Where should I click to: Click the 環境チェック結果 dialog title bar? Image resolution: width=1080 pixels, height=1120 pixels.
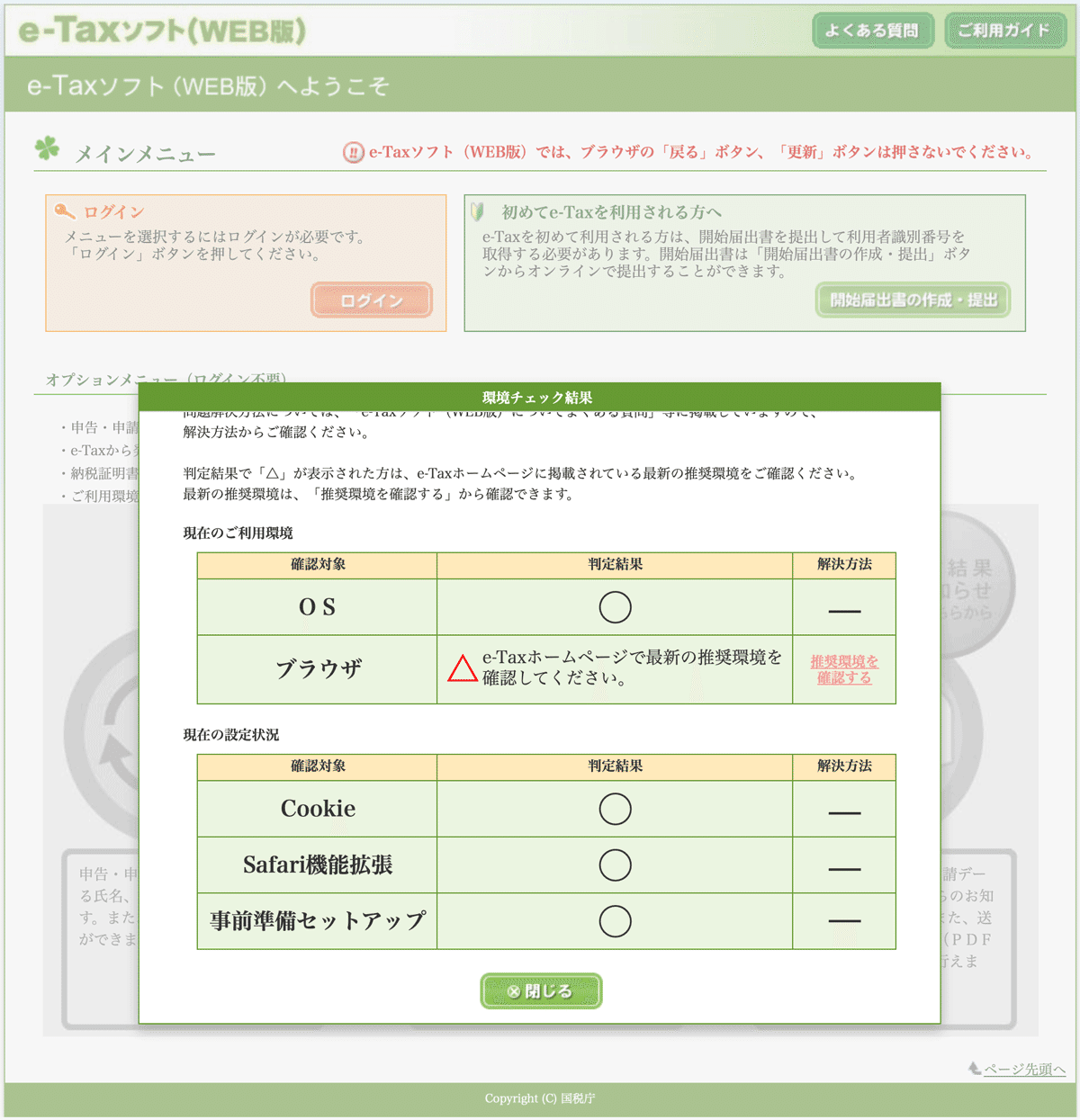point(539,397)
